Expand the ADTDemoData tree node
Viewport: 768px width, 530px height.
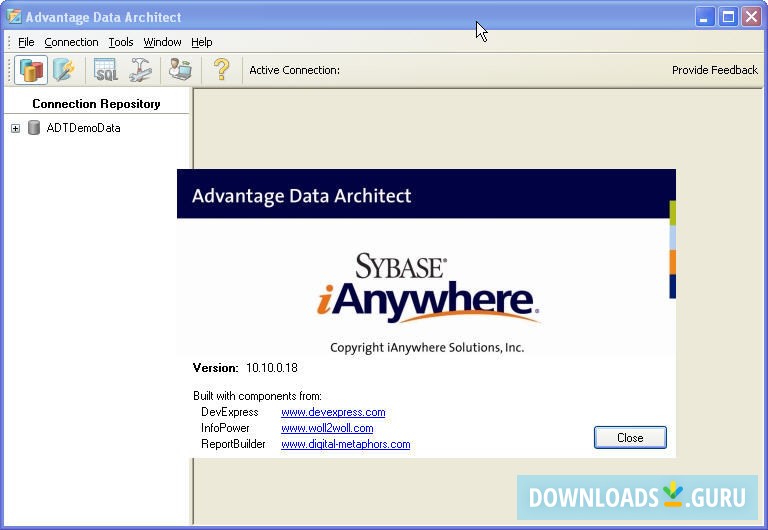(16, 128)
